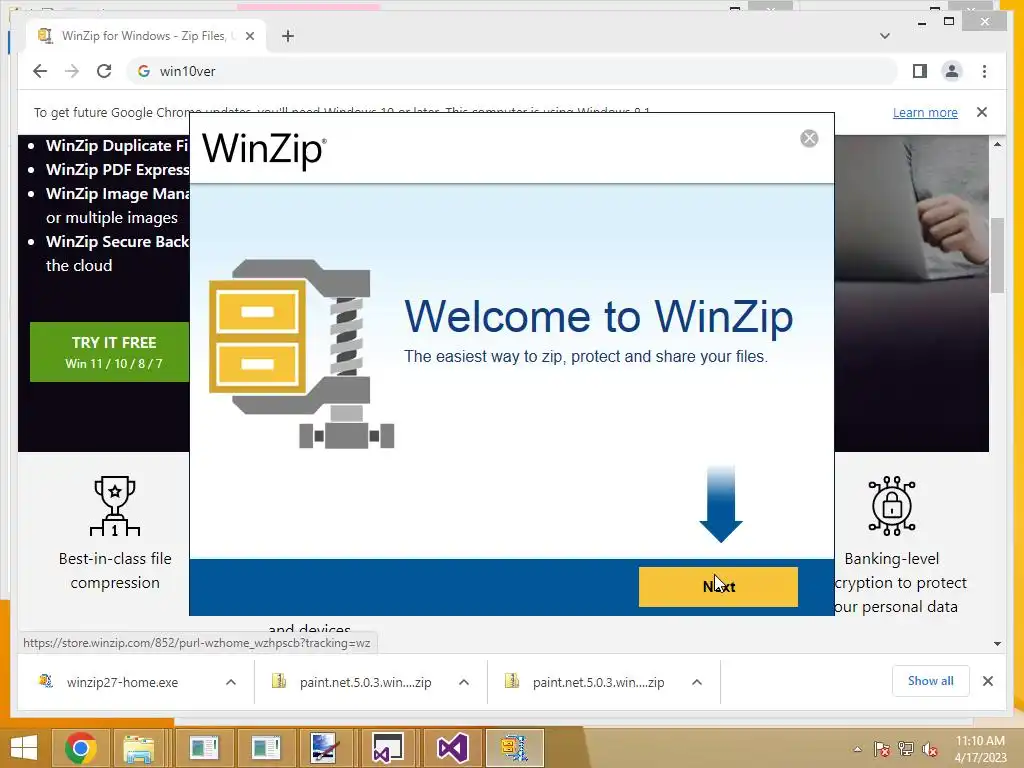Click the yellow Next button in WinZip installer
This screenshot has width=1024, height=768.
click(x=718, y=586)
